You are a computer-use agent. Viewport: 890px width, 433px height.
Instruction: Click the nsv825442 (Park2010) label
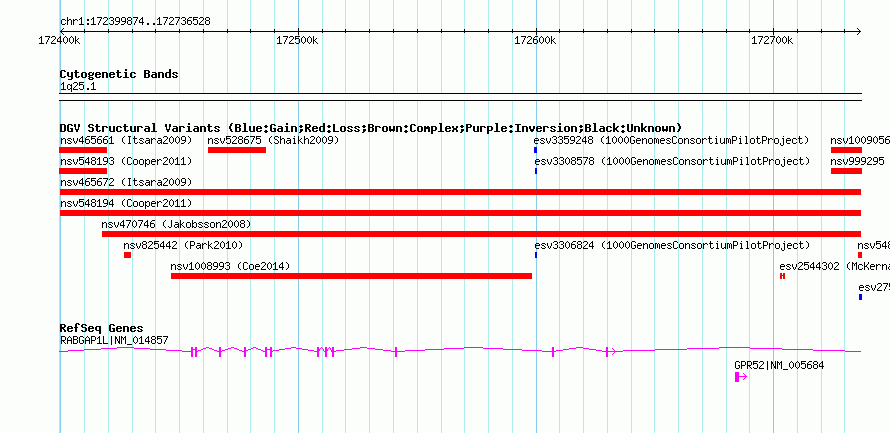click(x=183, y=245)
